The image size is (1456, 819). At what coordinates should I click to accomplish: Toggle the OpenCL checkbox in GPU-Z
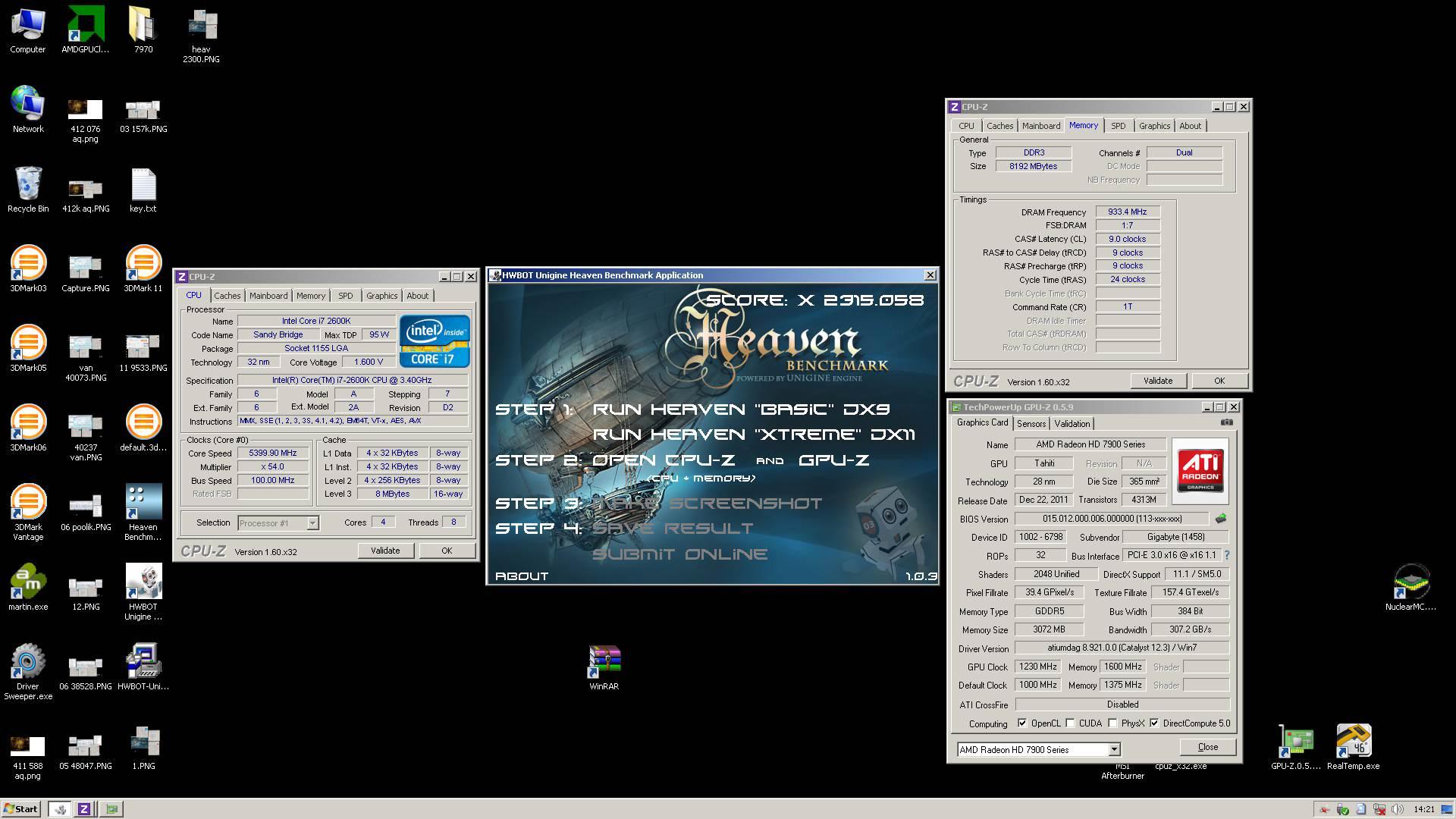(1022, 723)
